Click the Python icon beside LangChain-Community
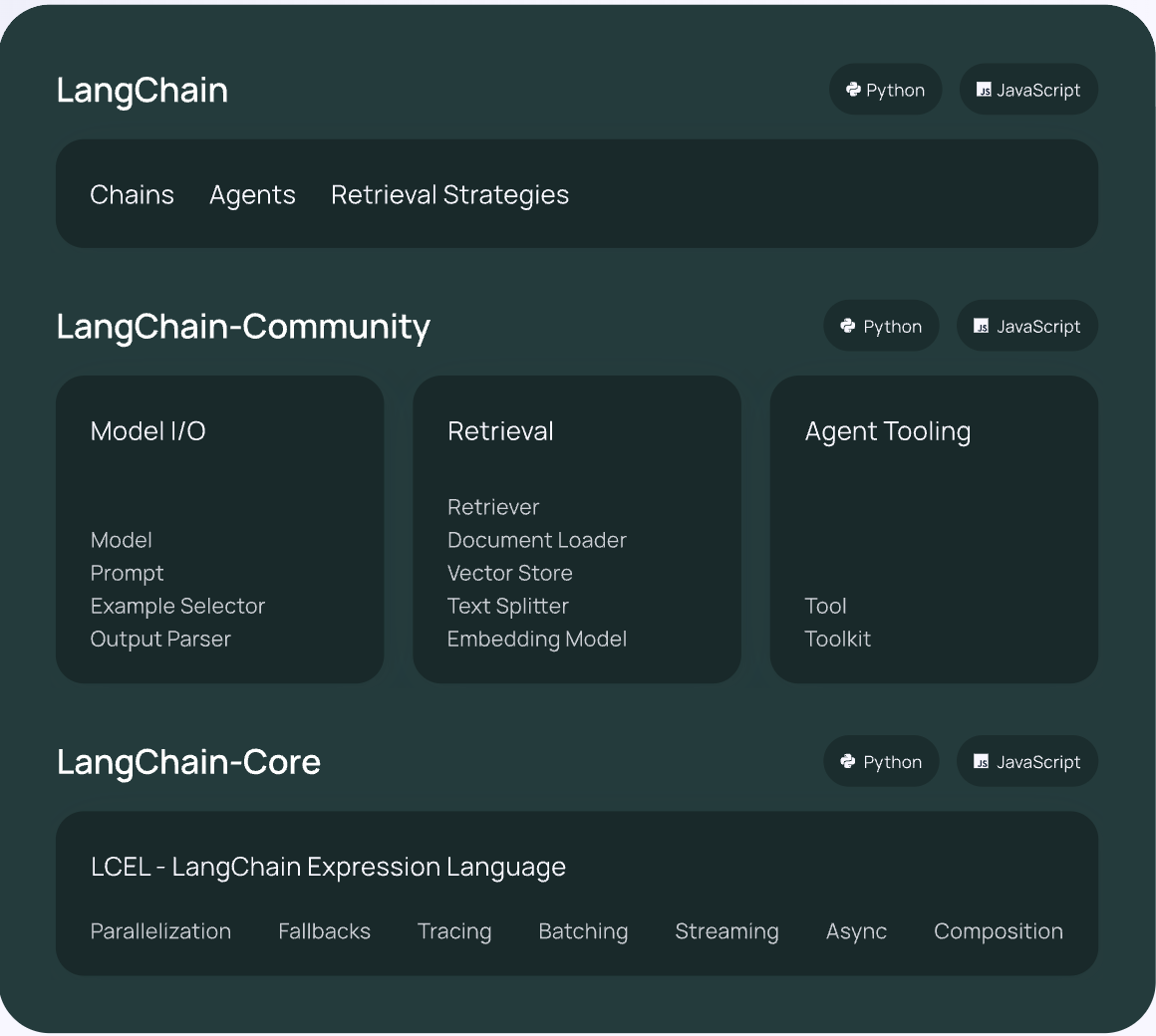Screen dimensions: 1156x1036 [848, 326]
